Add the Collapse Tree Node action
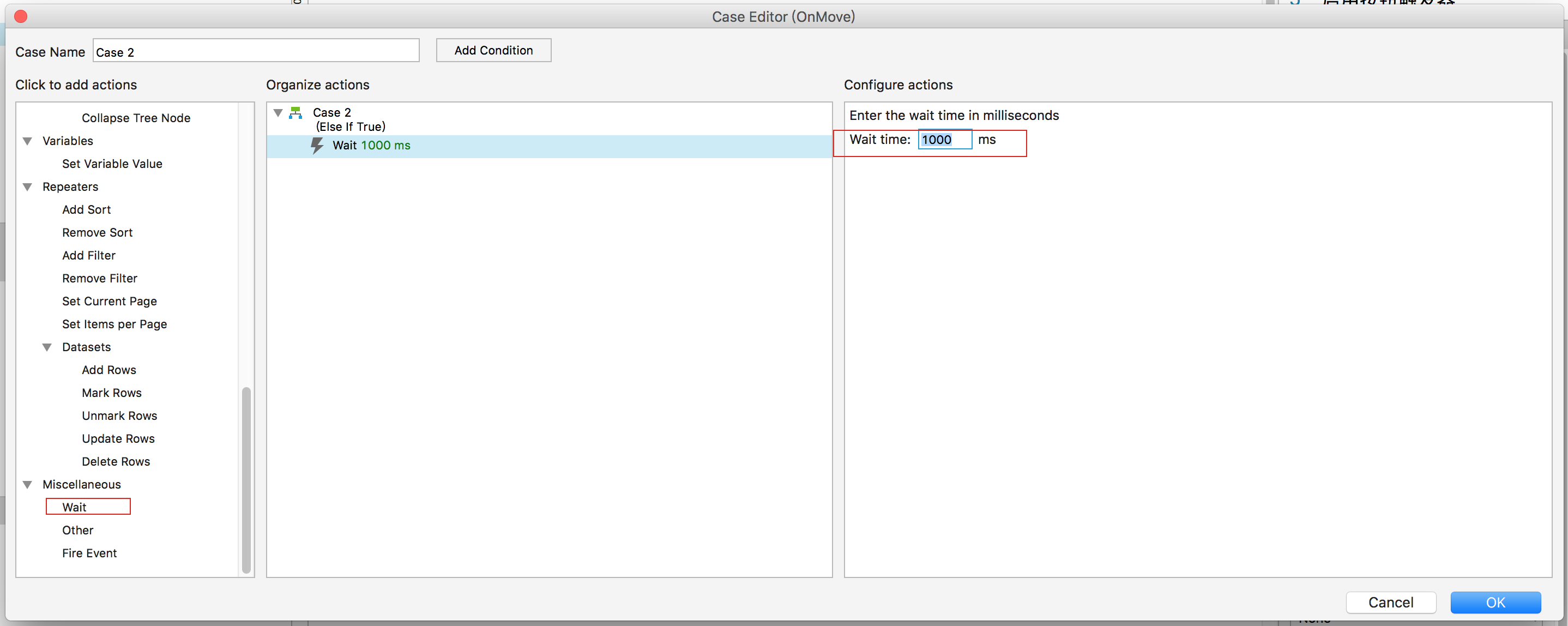Image resolution: width=1568 pixels, height=626 pixels. click(x=136, y=118)
